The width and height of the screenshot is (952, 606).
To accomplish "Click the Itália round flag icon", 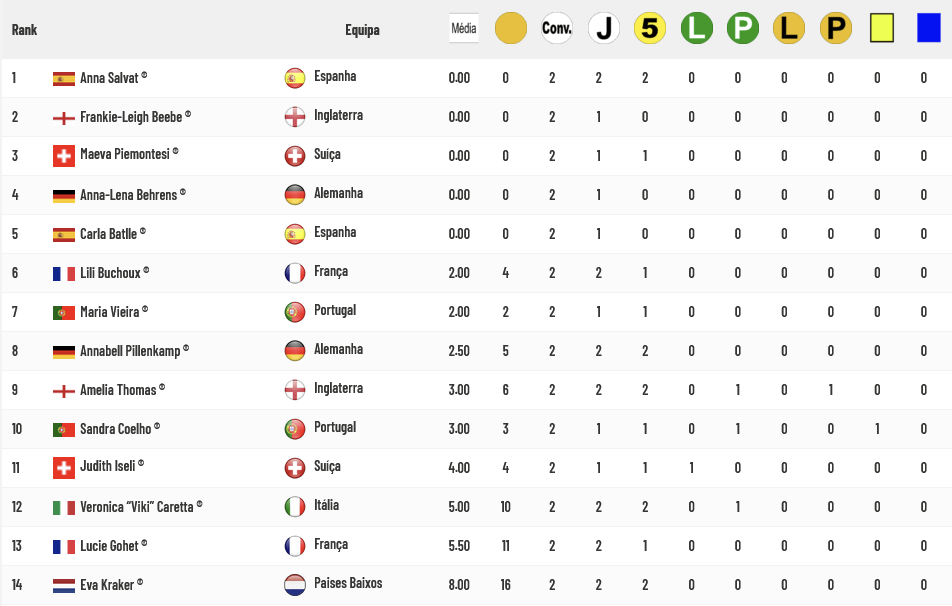I will click(295, 506).
